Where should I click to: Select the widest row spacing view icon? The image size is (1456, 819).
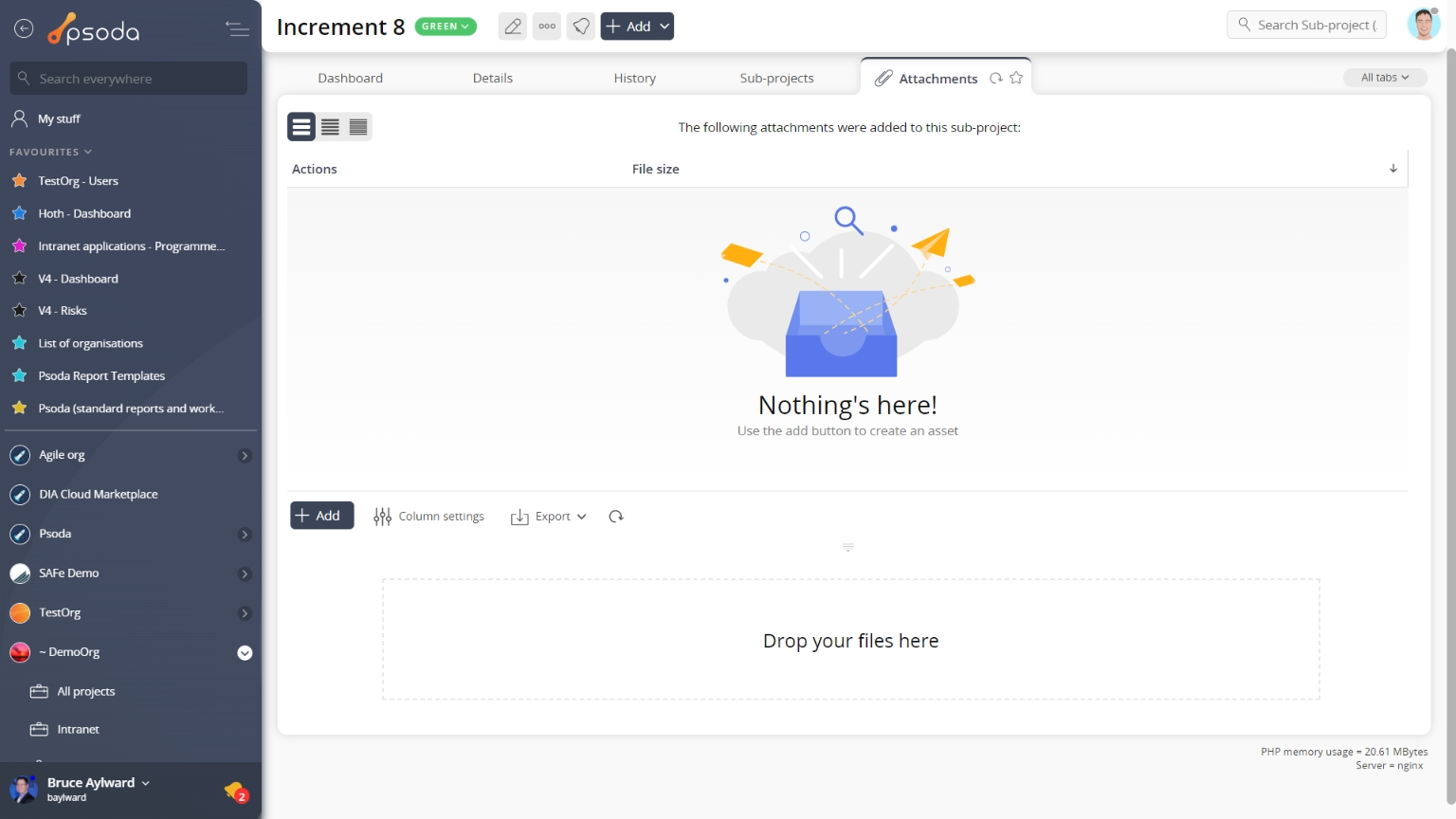click(x=301, y=126)
